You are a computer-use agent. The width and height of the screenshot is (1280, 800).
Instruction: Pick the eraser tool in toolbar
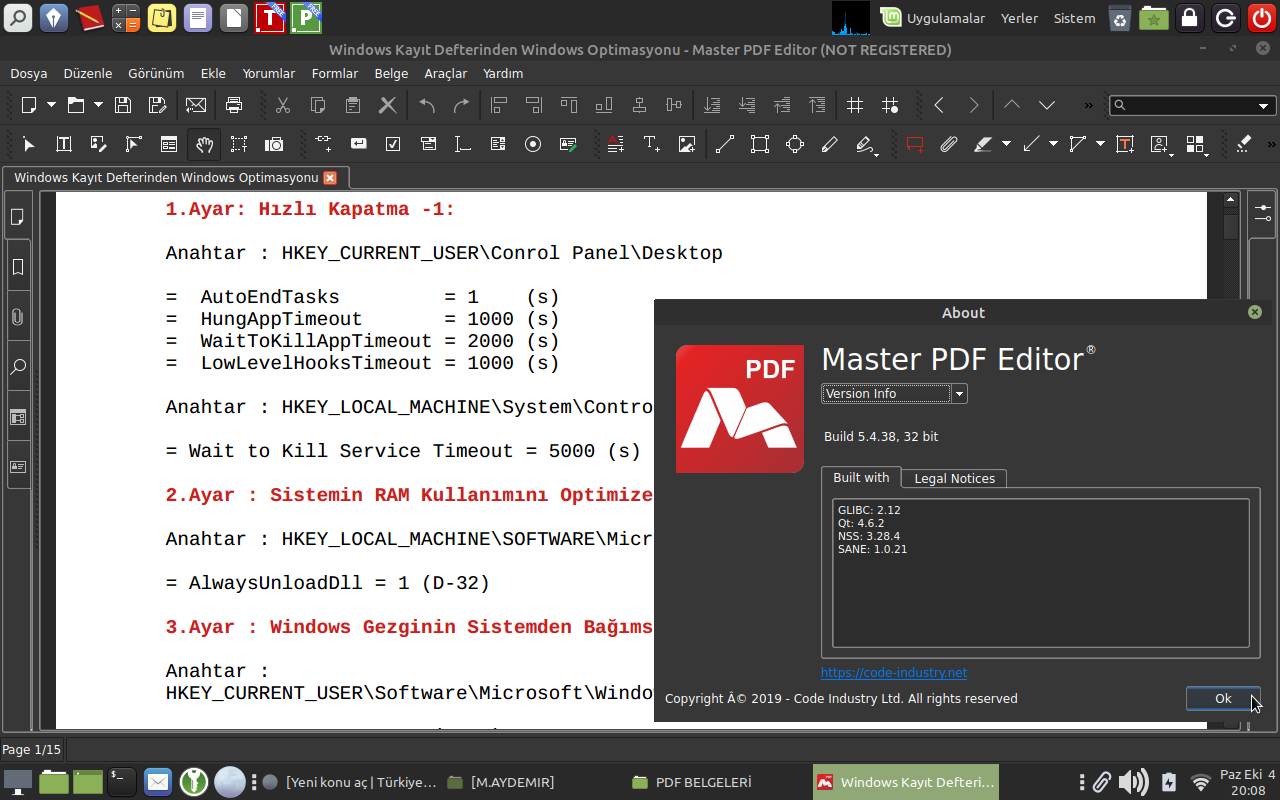pyautogui.click(x=1244, y=144)
